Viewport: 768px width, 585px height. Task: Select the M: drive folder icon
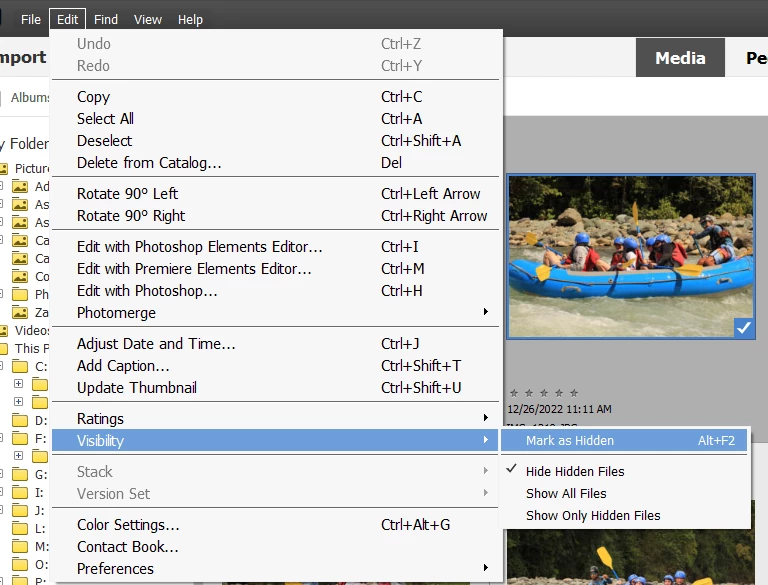click(20, 546)
